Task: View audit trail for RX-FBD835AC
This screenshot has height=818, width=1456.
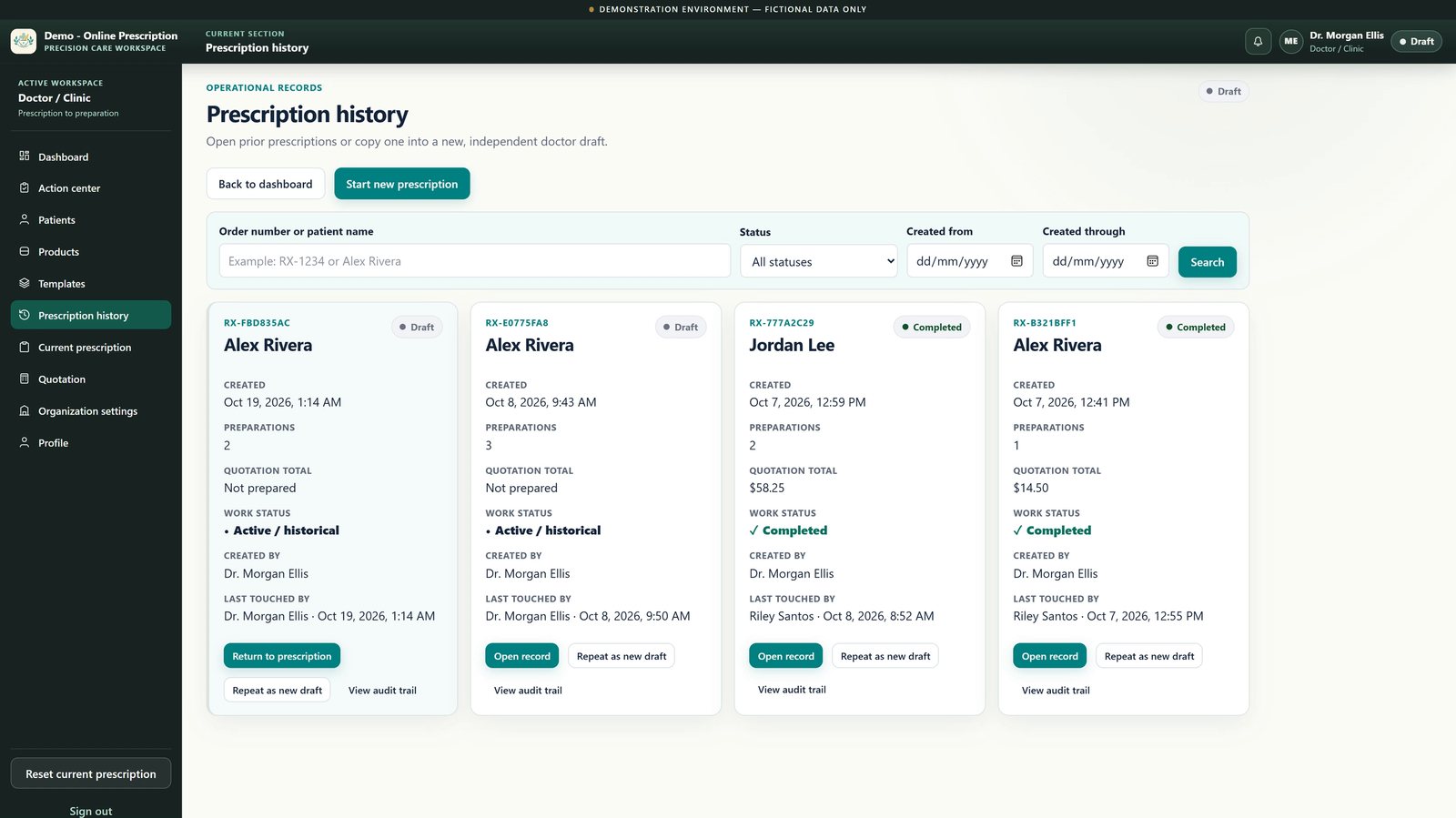Action: (382, 691)
